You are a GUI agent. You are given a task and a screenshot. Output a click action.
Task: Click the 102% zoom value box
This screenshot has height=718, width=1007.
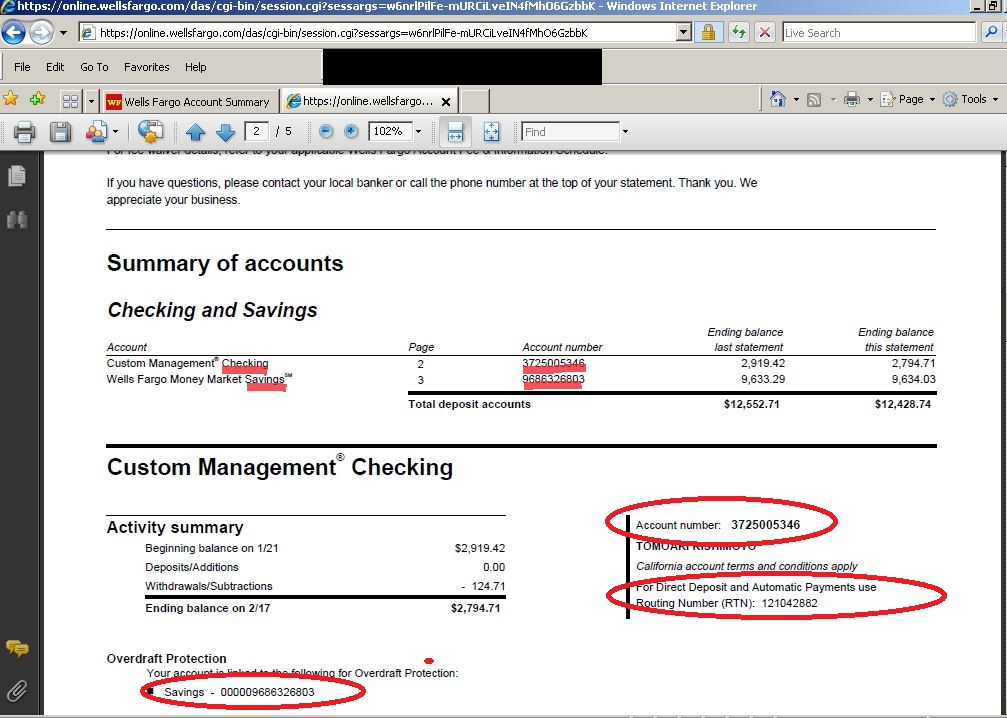(x=390, y=132)
